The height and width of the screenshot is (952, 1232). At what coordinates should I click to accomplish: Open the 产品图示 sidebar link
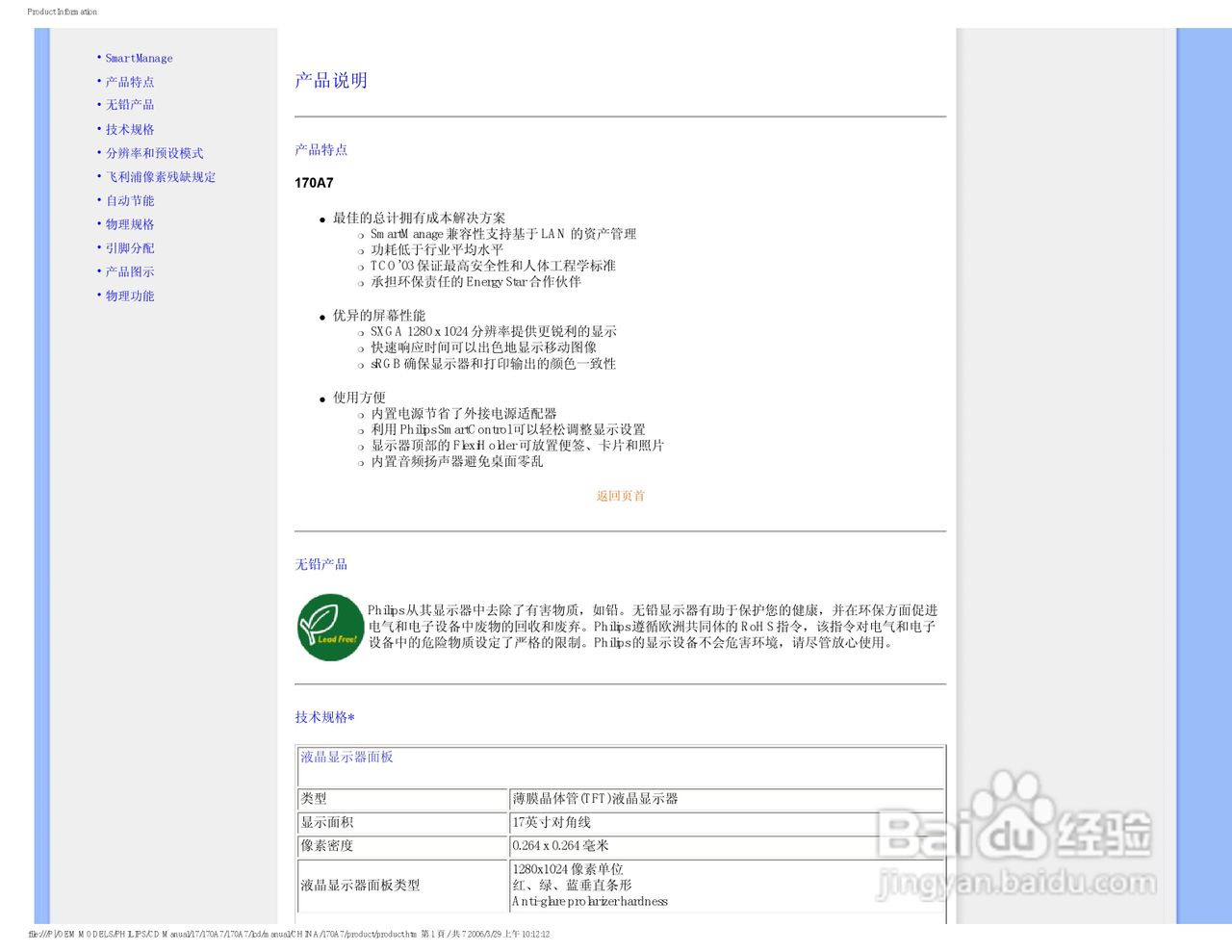coord(130,271)
